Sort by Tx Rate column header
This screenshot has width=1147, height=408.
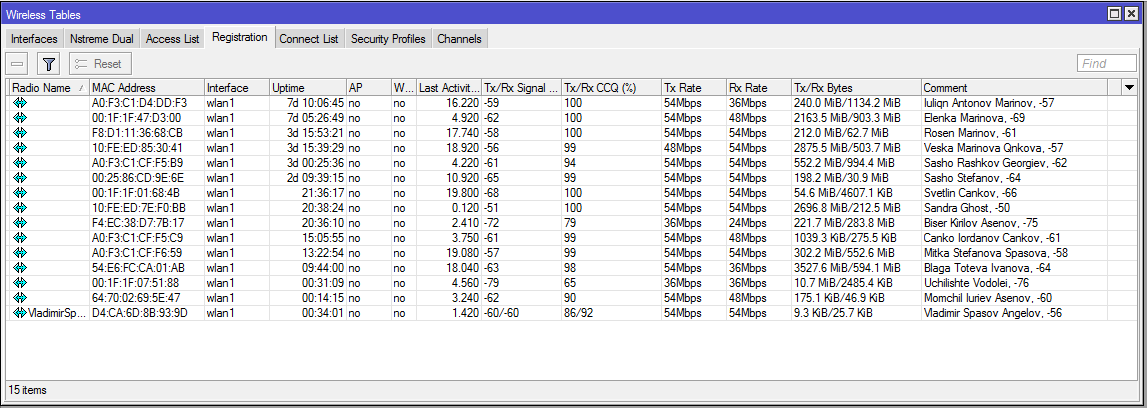693,88
